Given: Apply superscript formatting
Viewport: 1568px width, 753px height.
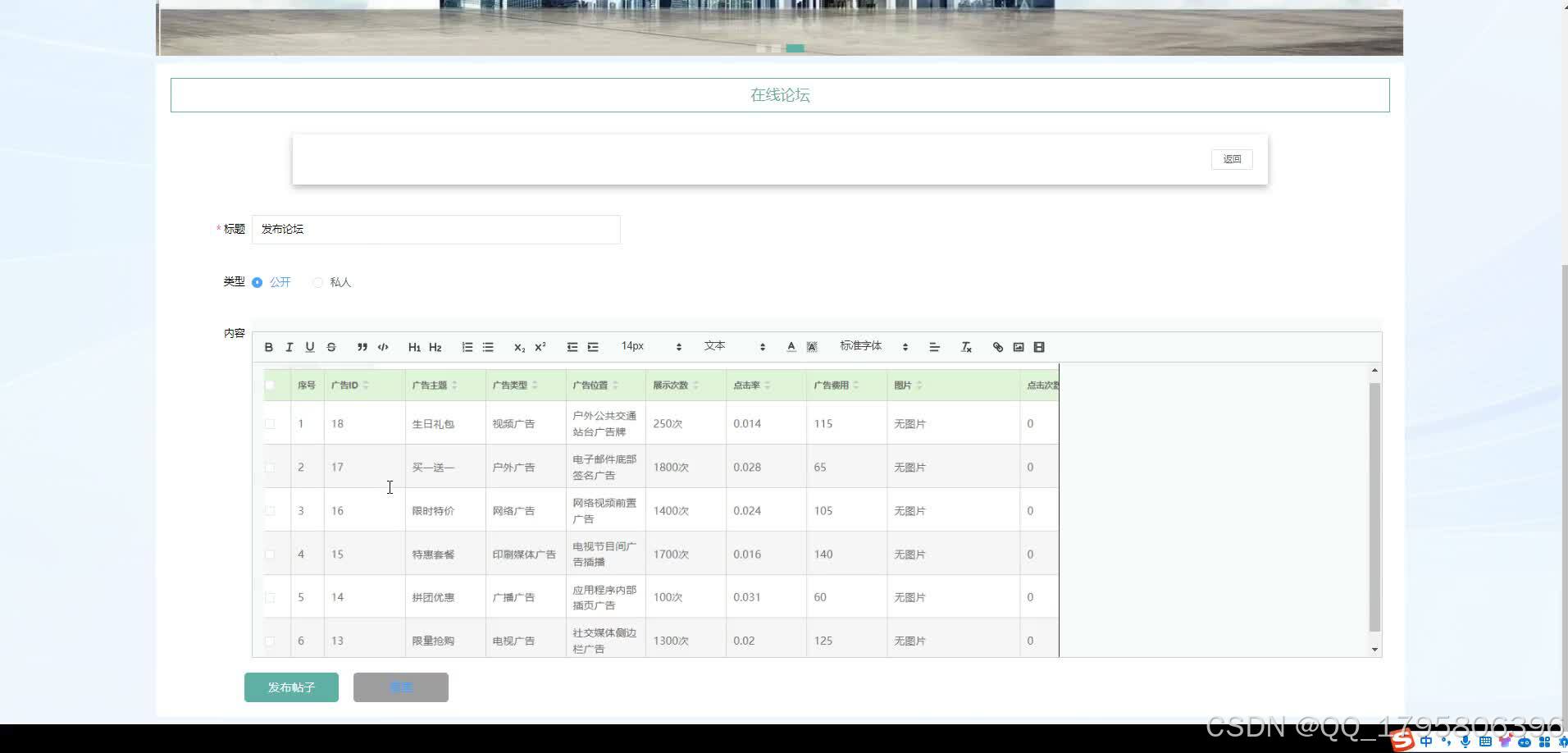Looking at the screenshot, I should 540,347.
